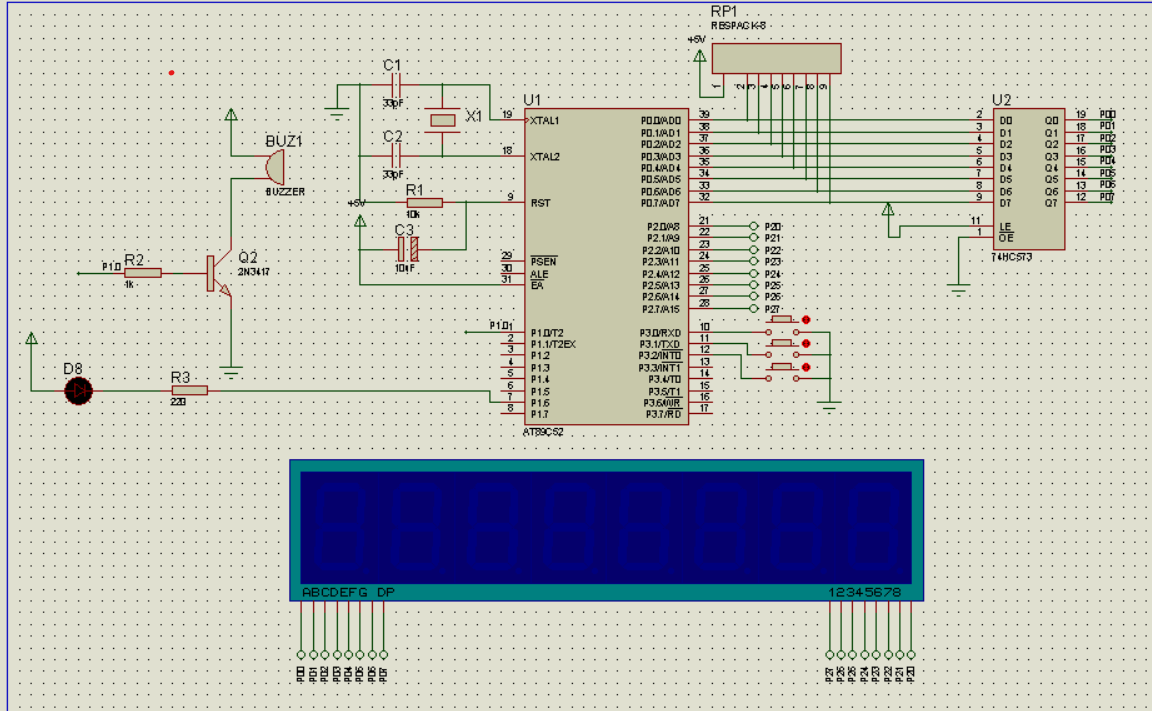Click the PSEN pin label on U1

[544, 261]
